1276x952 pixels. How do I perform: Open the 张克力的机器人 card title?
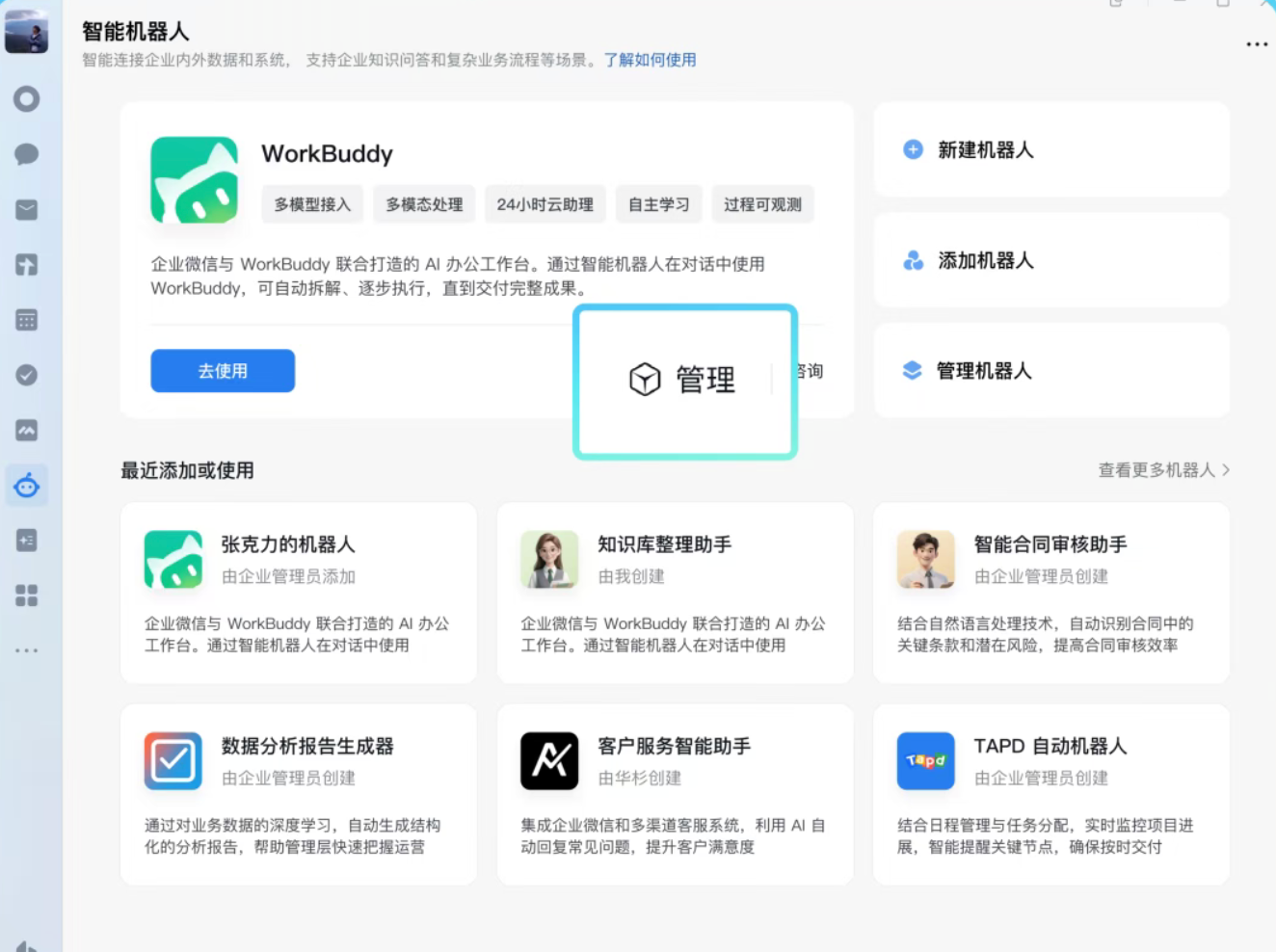[288, 544]
